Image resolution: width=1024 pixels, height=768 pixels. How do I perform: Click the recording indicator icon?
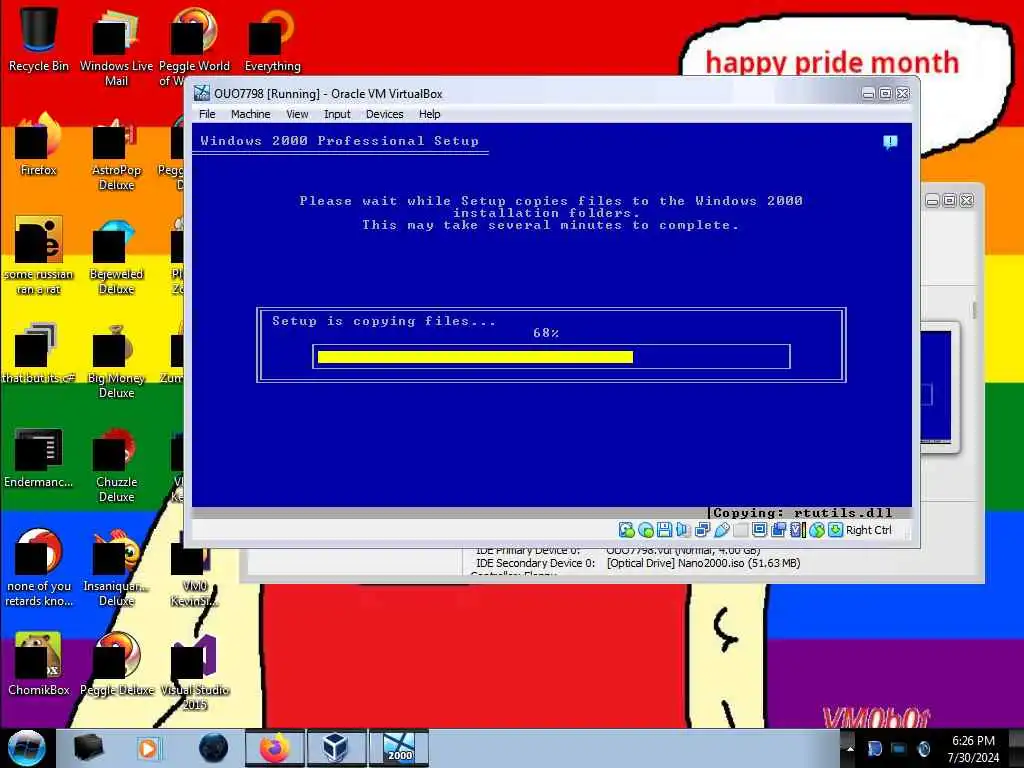(778, 530)
